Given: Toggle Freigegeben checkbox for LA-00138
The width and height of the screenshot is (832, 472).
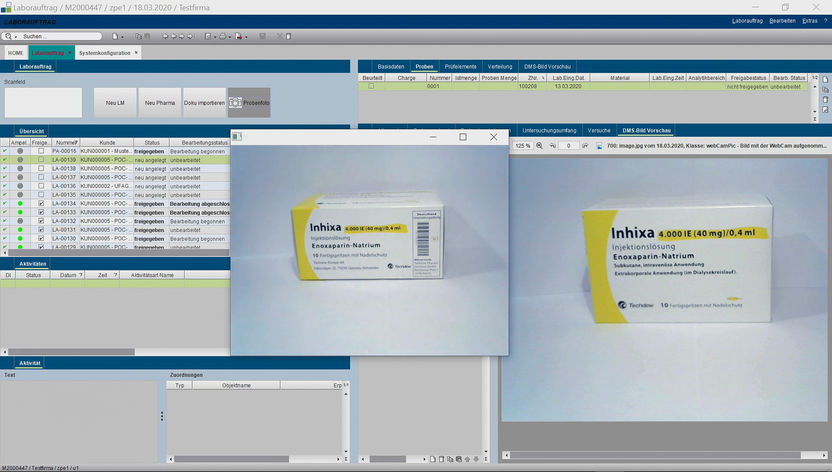Looking at the screenshot, I should 41,169.
